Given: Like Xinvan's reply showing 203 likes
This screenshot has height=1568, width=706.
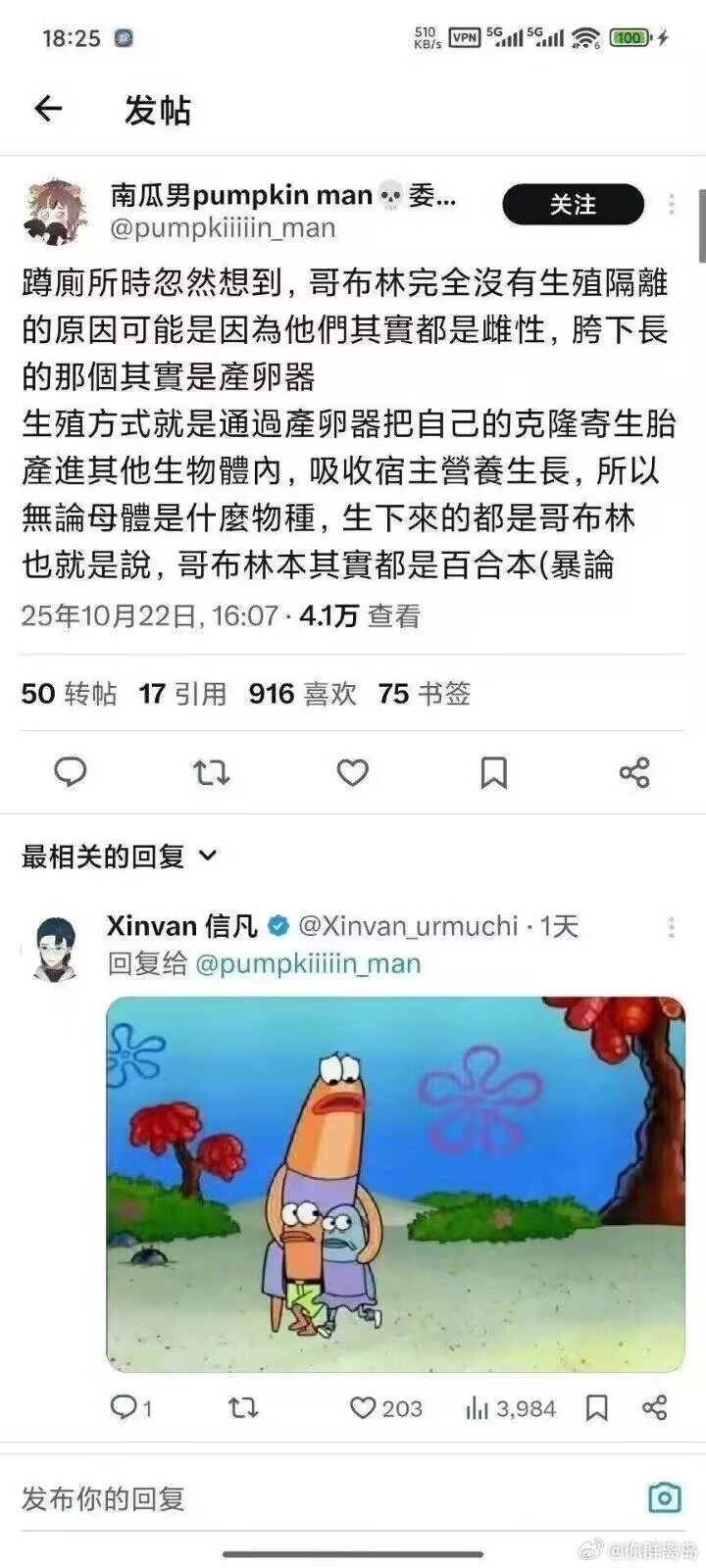Looking at the screenshot, I should (x=385, y=1408).
